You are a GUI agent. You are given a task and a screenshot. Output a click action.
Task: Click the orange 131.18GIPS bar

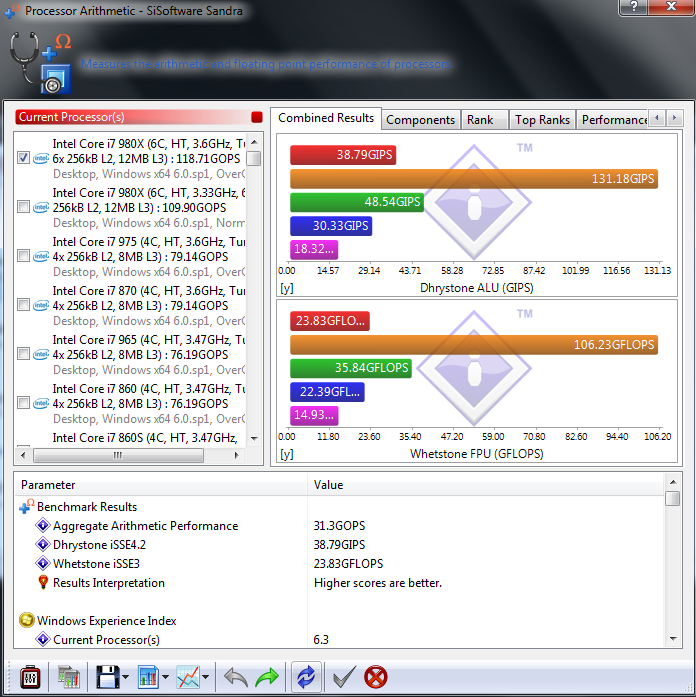click(x=474, y=179)
